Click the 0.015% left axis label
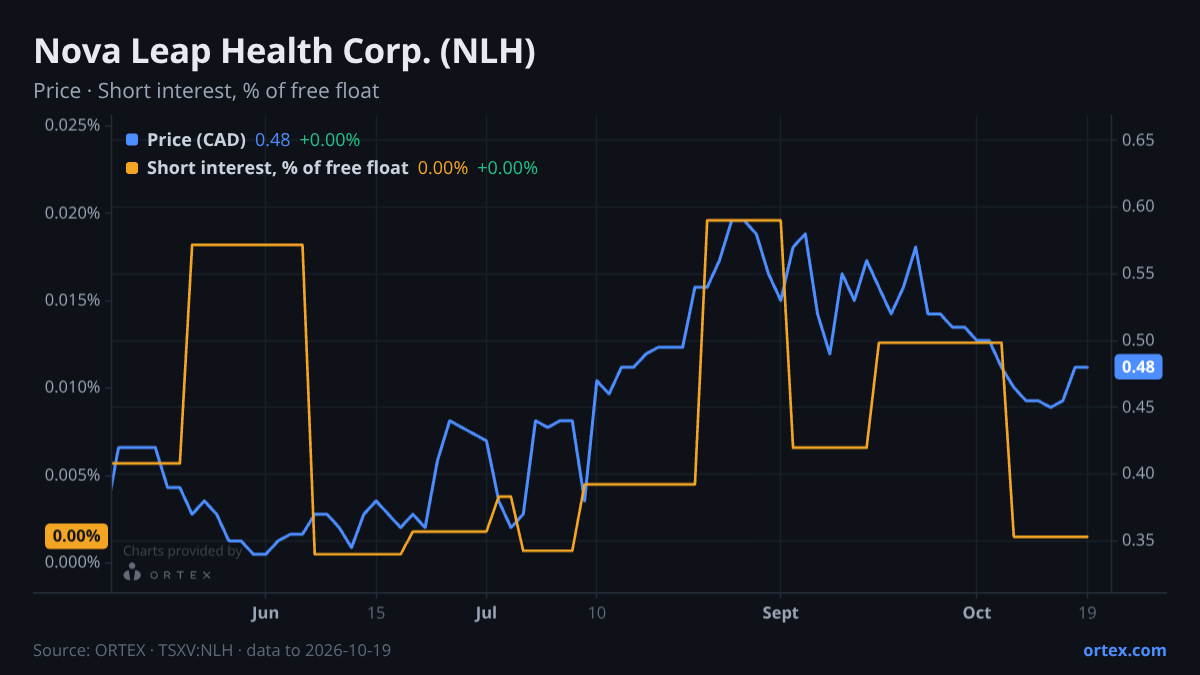This screenshot has height=675, width=1200. coord(73,300)
